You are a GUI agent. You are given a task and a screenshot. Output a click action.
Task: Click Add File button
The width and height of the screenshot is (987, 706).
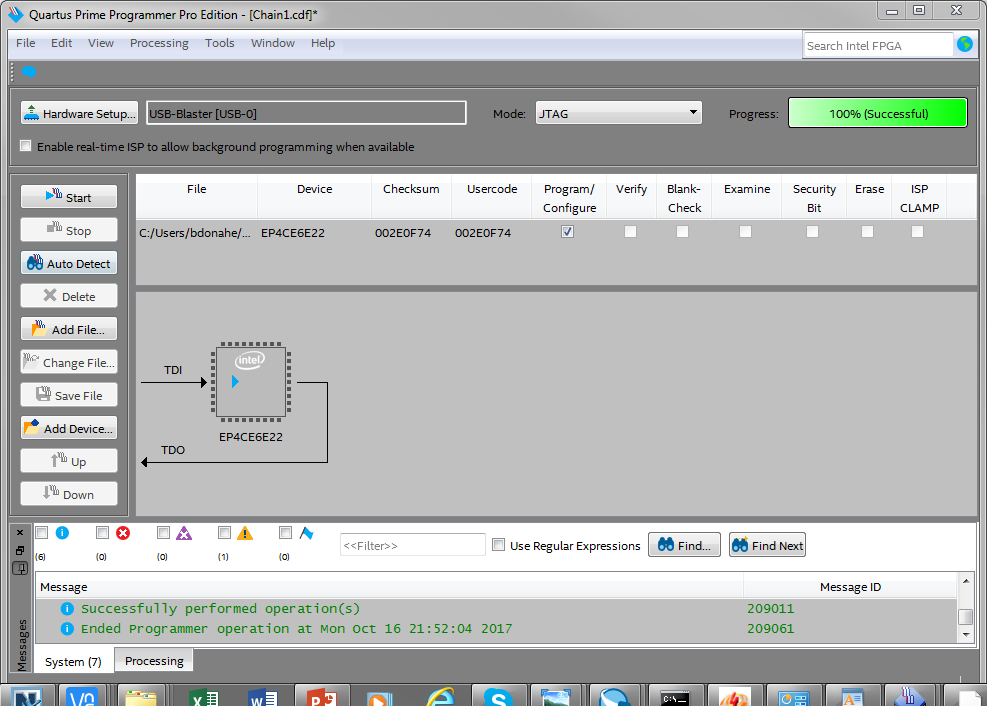click(69, 329)
